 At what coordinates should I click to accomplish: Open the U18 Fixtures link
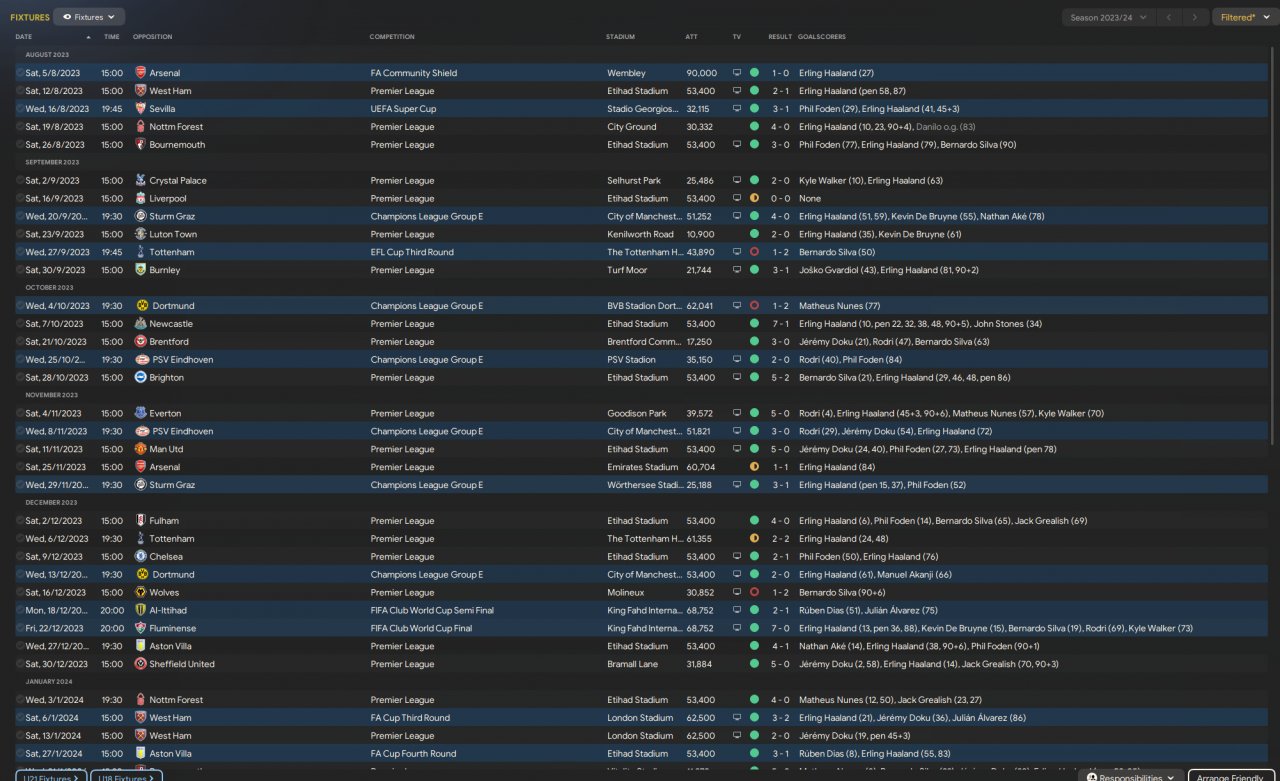click(x=126, y=777)
